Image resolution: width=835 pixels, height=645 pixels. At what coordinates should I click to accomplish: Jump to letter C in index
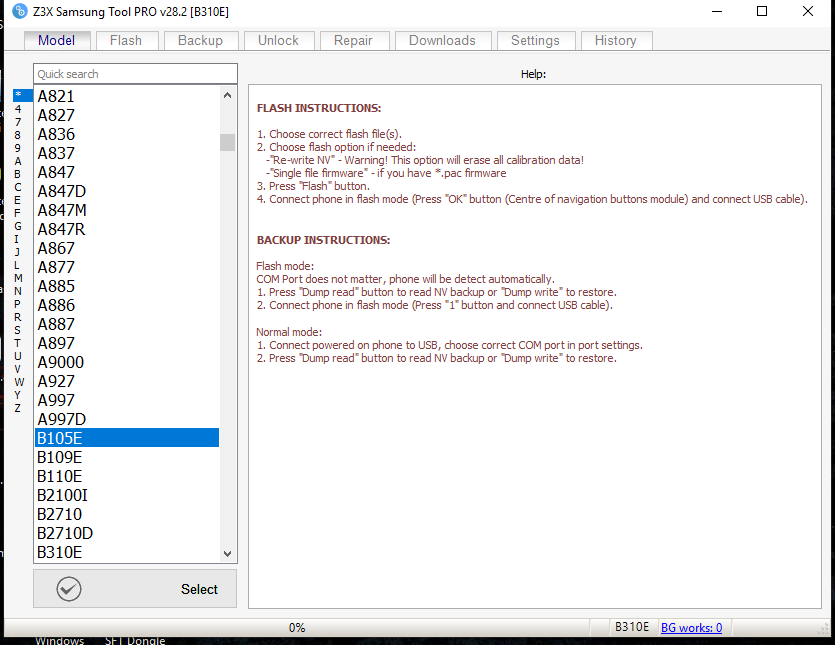point(18,187)
